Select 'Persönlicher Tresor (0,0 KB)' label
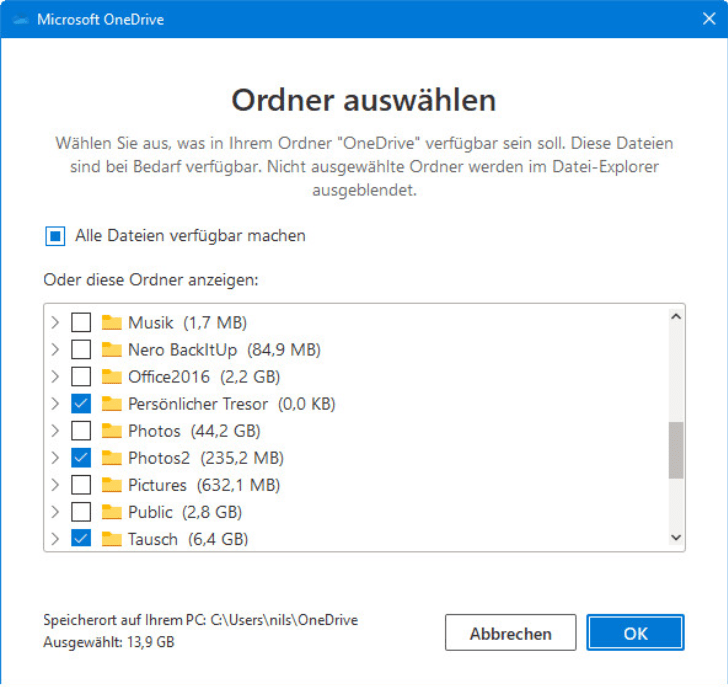This screenshot has height=687, width=728. 232,403
